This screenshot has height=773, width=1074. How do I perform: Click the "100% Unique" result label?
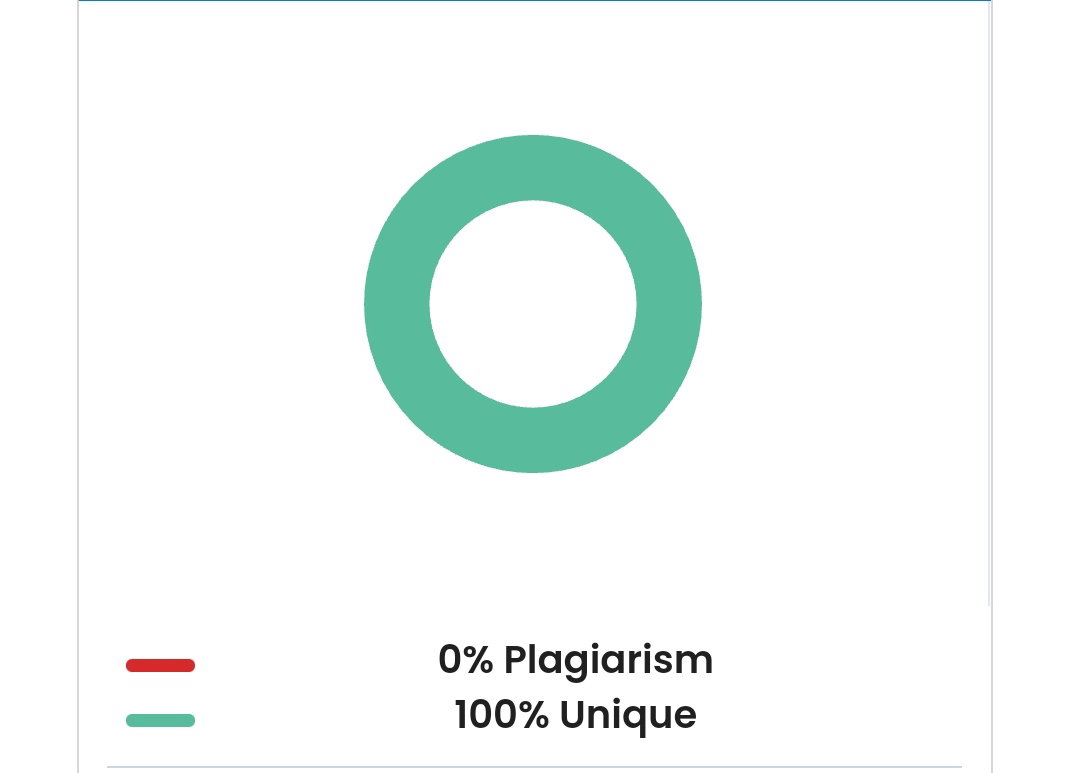tap(575, 715)
